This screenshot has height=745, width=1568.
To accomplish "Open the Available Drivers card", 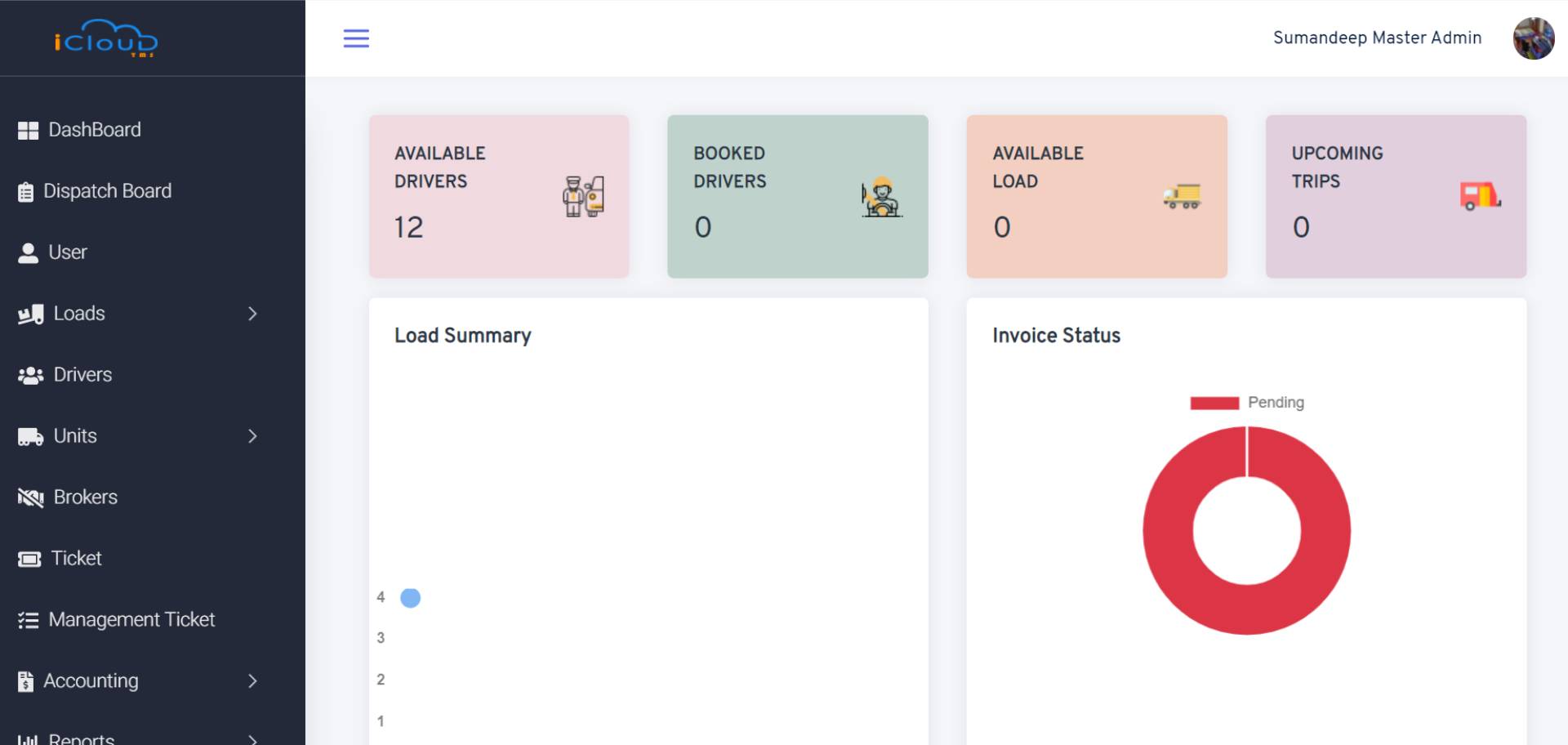I will 499,196.
